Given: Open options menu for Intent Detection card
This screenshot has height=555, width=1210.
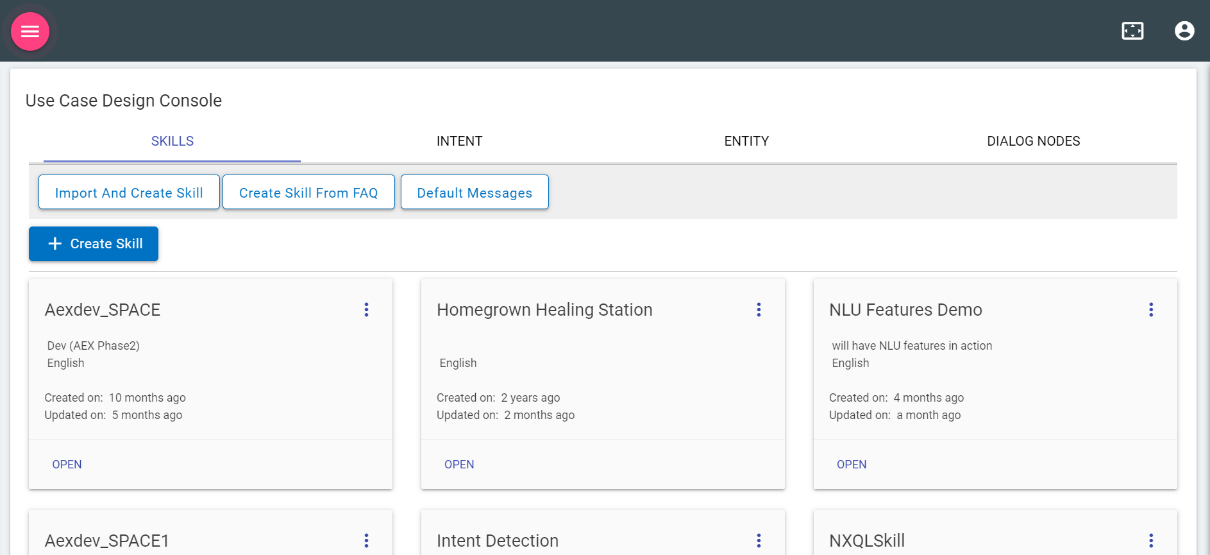Looking at the screenshot, I should tap(758, 541).
